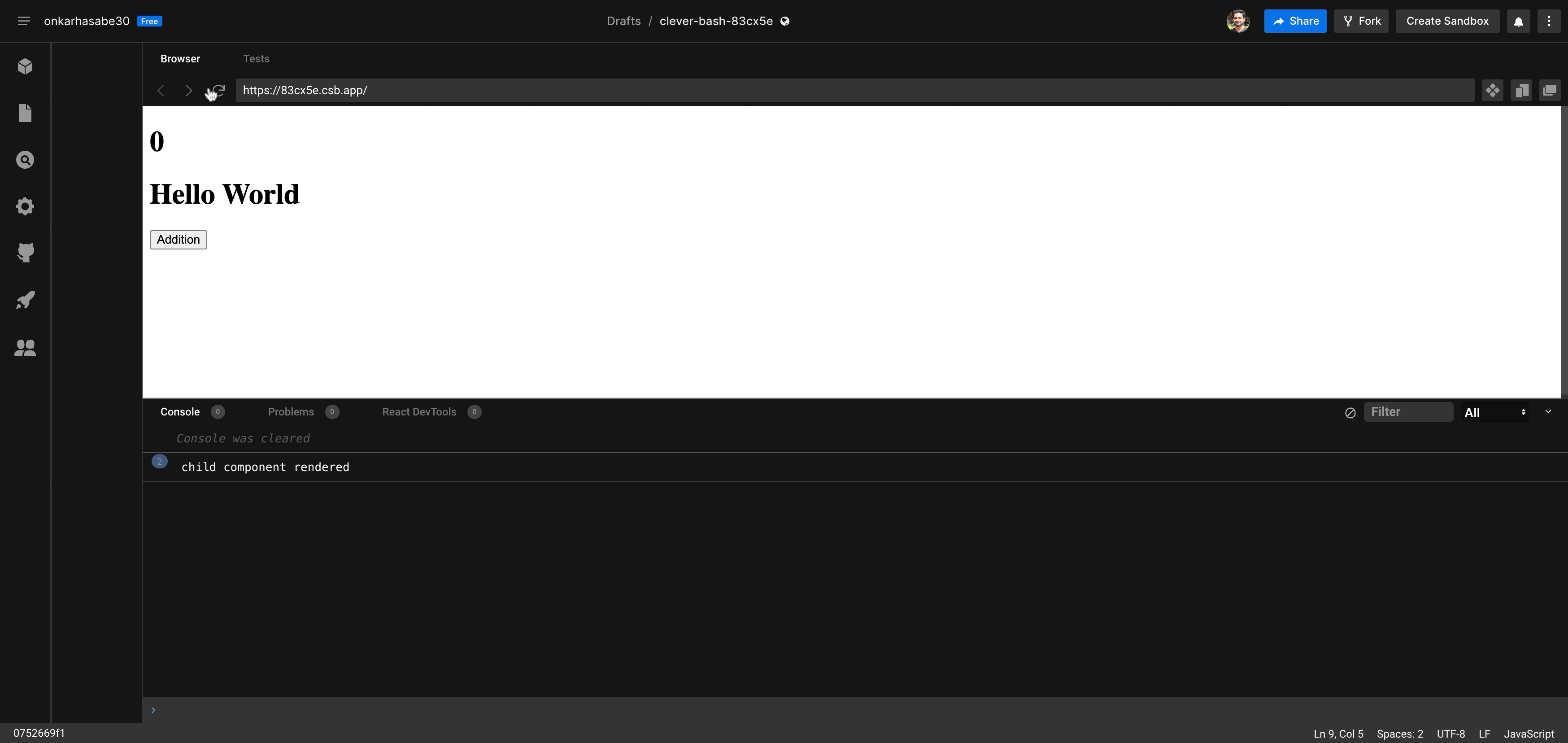
Task: Open notifications bell icon
Action: point(1518,22)
